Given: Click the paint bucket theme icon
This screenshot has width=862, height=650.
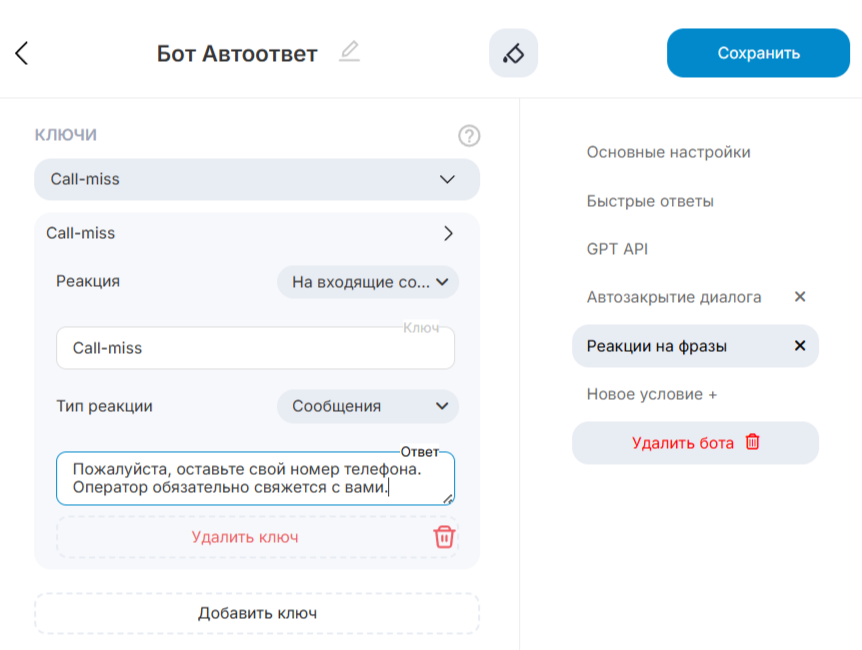Looking at the screenshot, I should [x=513, y=53].
